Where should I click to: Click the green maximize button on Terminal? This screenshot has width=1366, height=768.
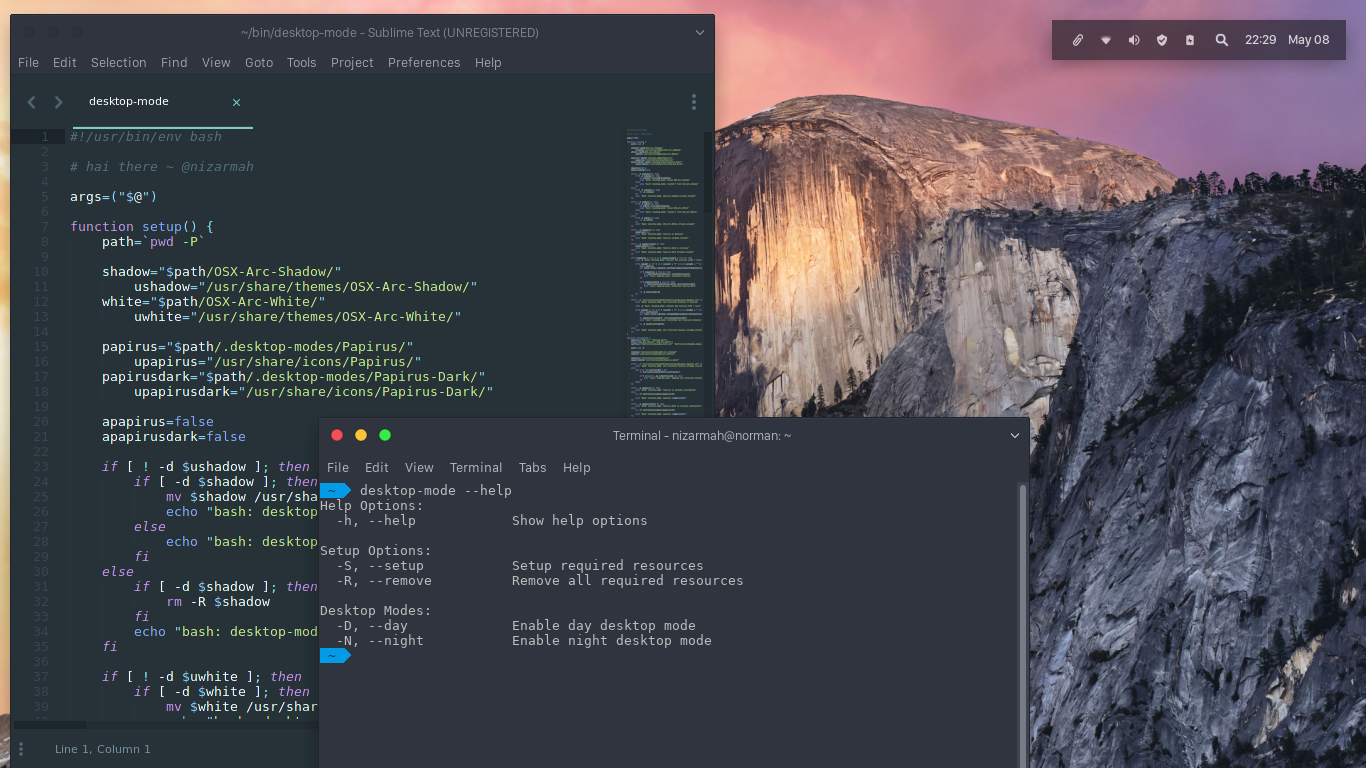[x=385, y=435]
